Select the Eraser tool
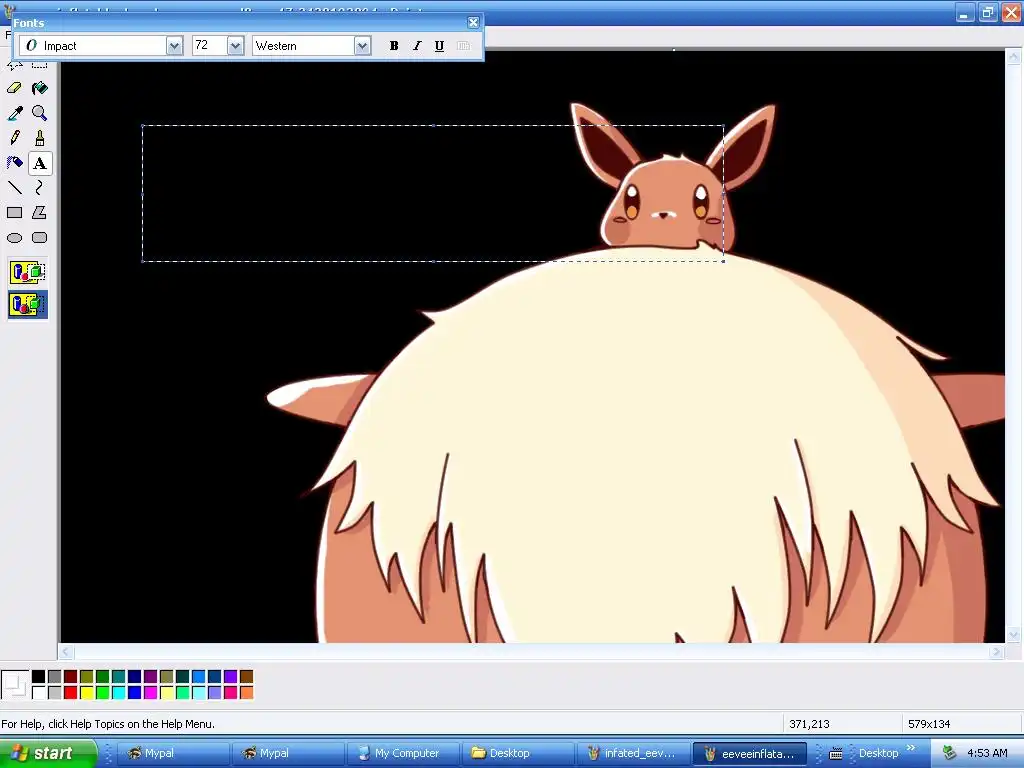This screenshot has width=1024, height=768. click(14, 88)
